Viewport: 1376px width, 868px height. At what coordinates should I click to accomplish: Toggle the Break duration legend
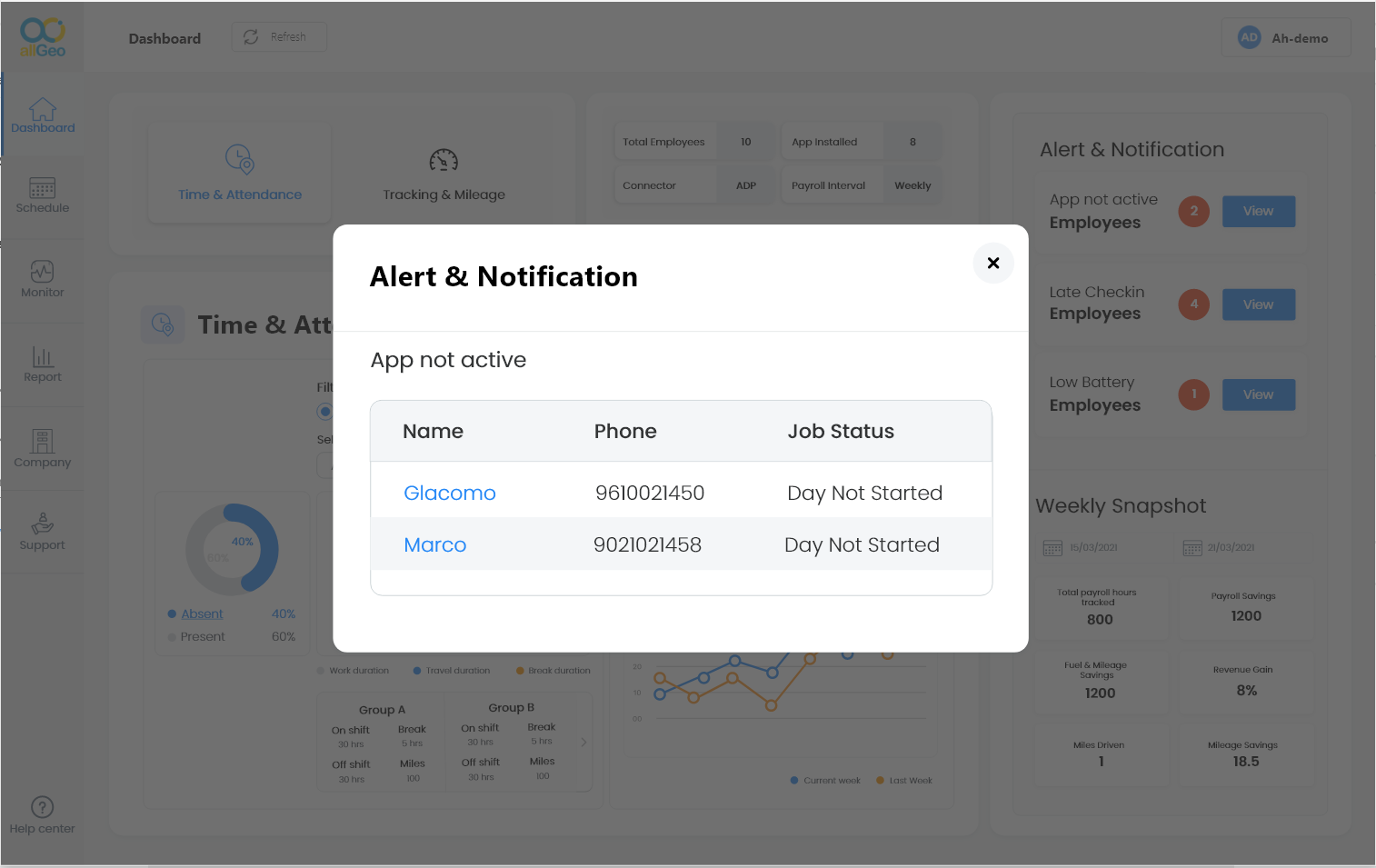[x=553, y=671]
